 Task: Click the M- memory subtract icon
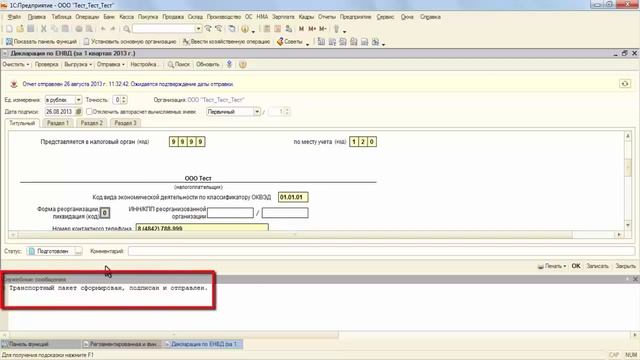point(322,29)
